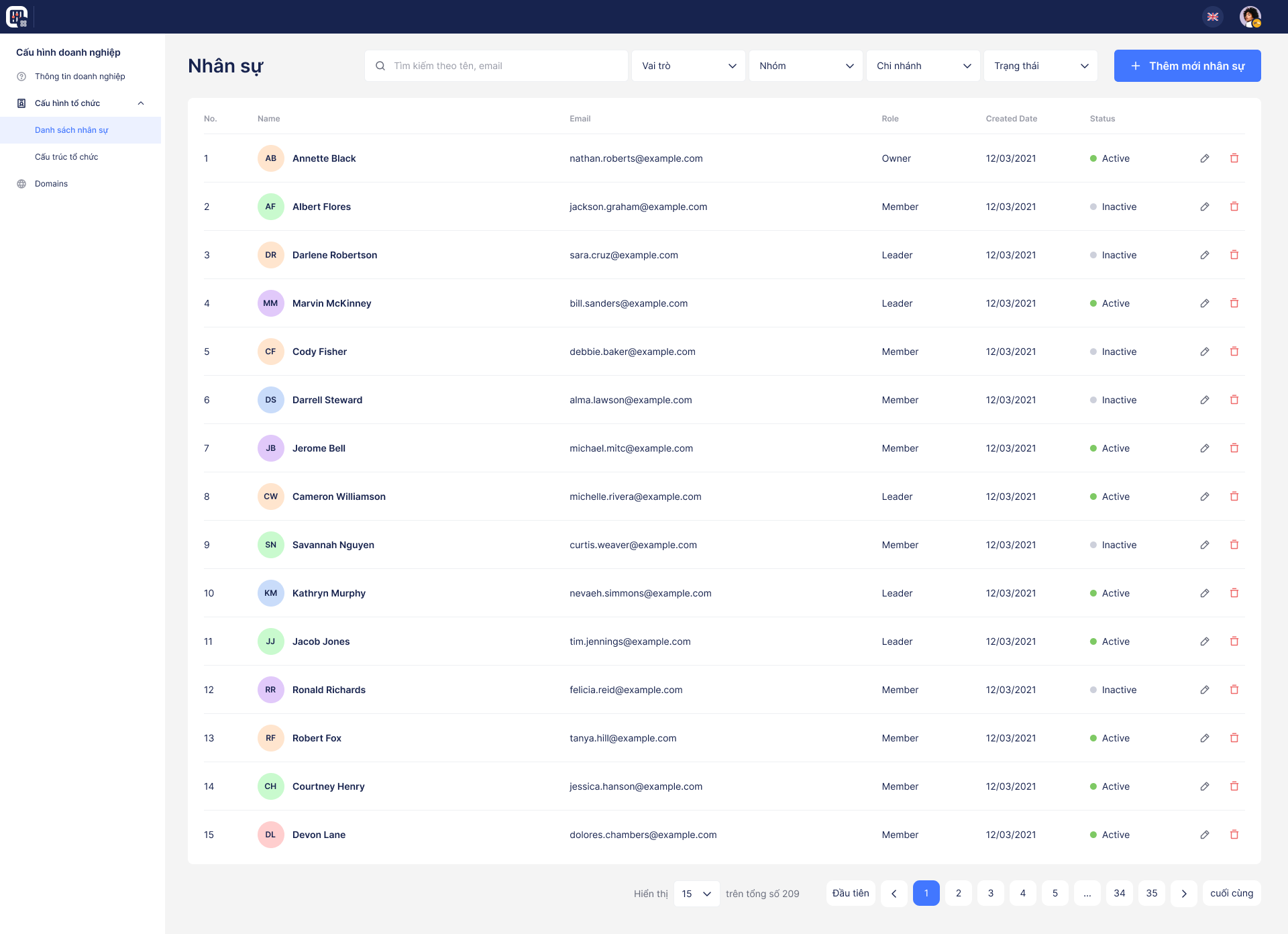Click trash icon for Kathryn Murphy

pos(1234,593)
